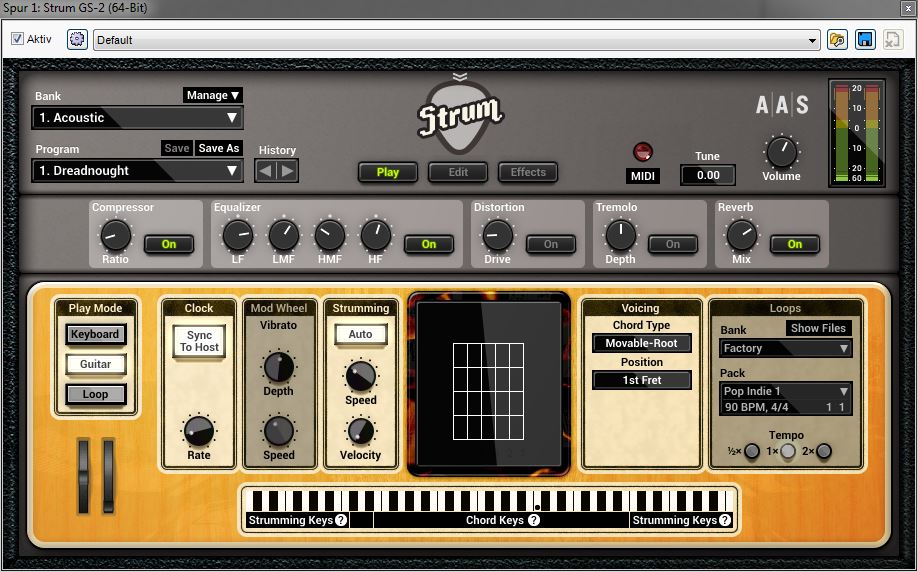This screenshot has width=918, height=572.
Task: Click the Reverb Mix knob
Action: tap(742, 235)
